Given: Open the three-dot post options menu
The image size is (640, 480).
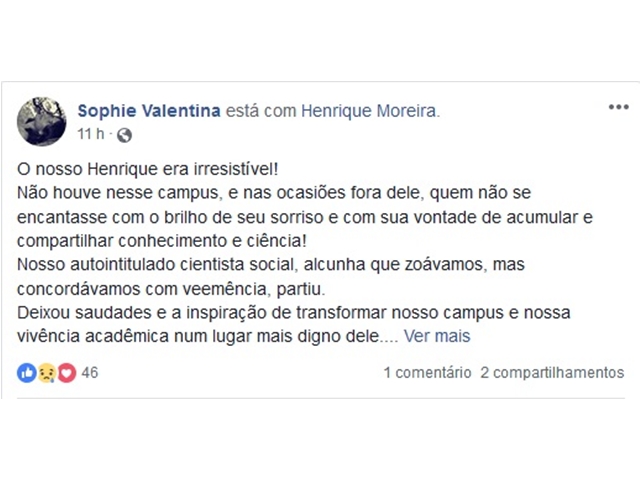Looking at the screenshot, I should click(617, 108).
